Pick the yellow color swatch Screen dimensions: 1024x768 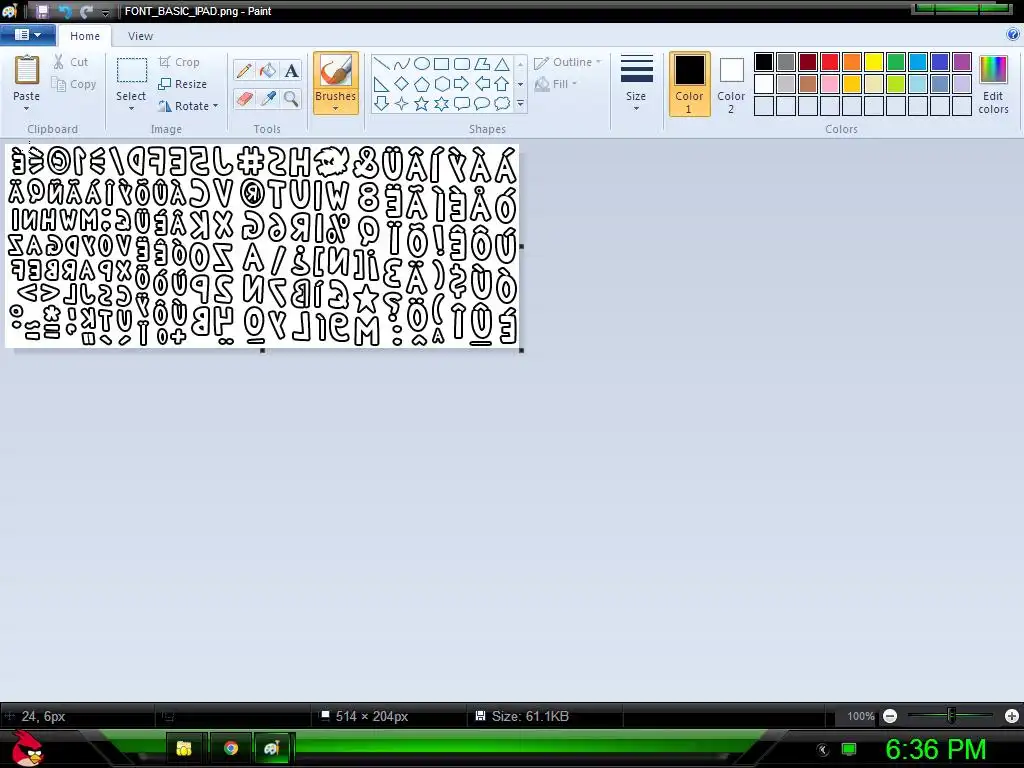tap(874, 62)
